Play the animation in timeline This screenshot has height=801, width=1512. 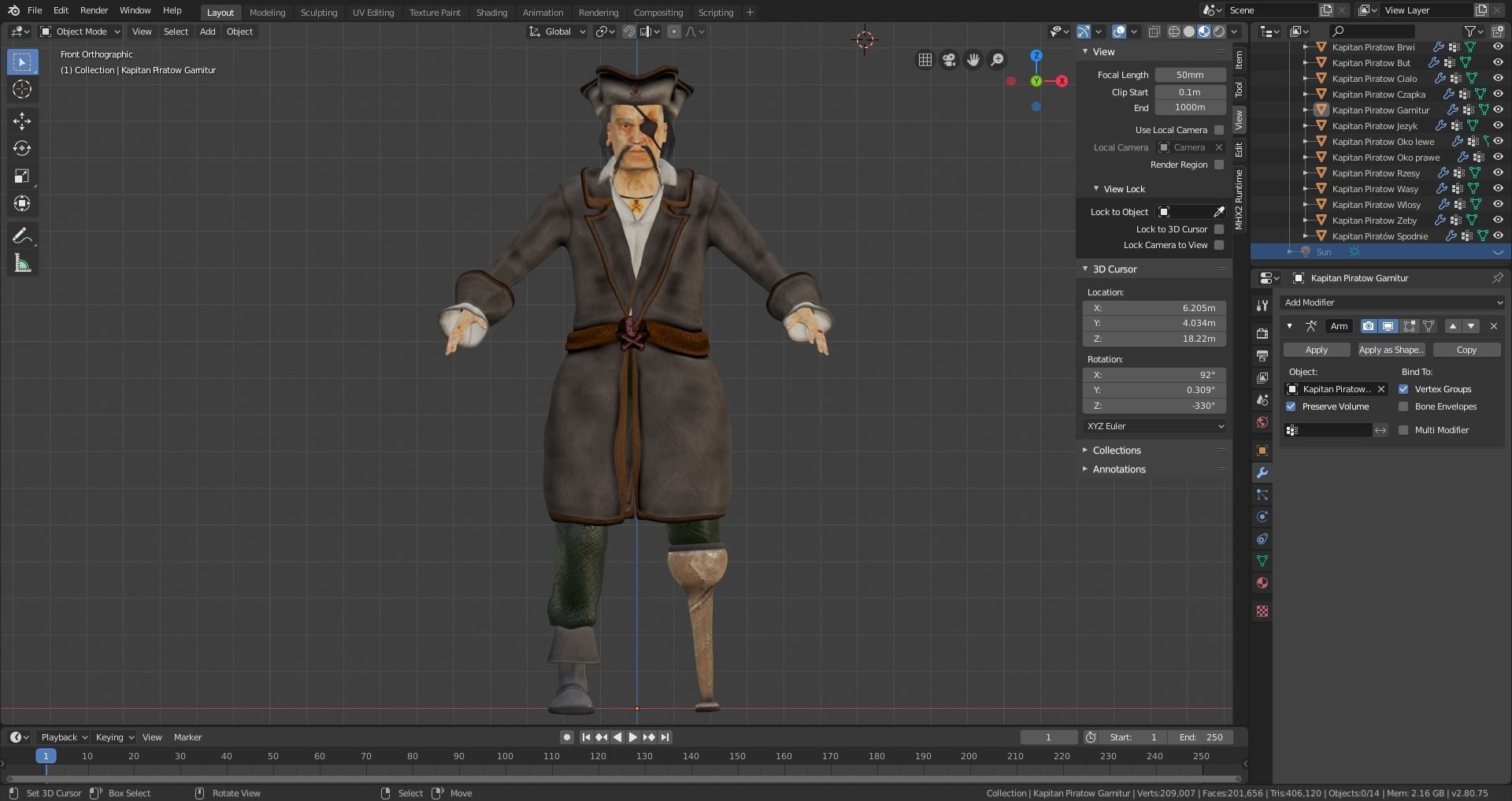pyautogui.click(x=633, y=737)
